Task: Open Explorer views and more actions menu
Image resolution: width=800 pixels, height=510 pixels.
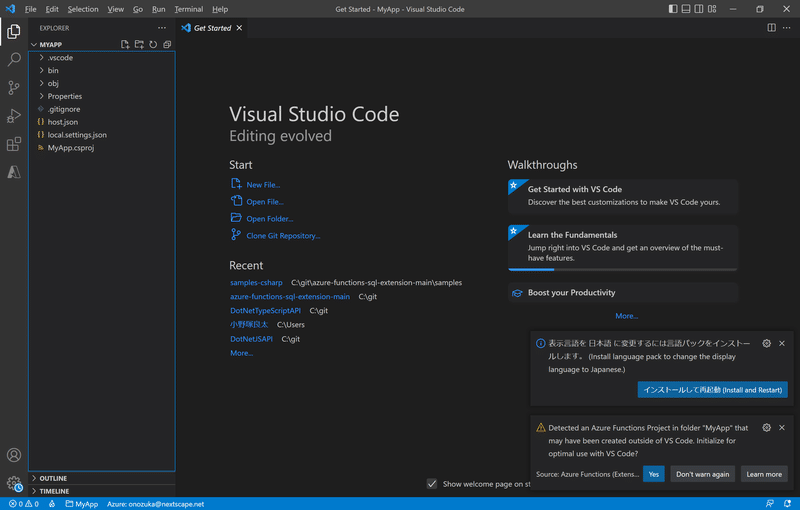Action: (x=162, y=28)
